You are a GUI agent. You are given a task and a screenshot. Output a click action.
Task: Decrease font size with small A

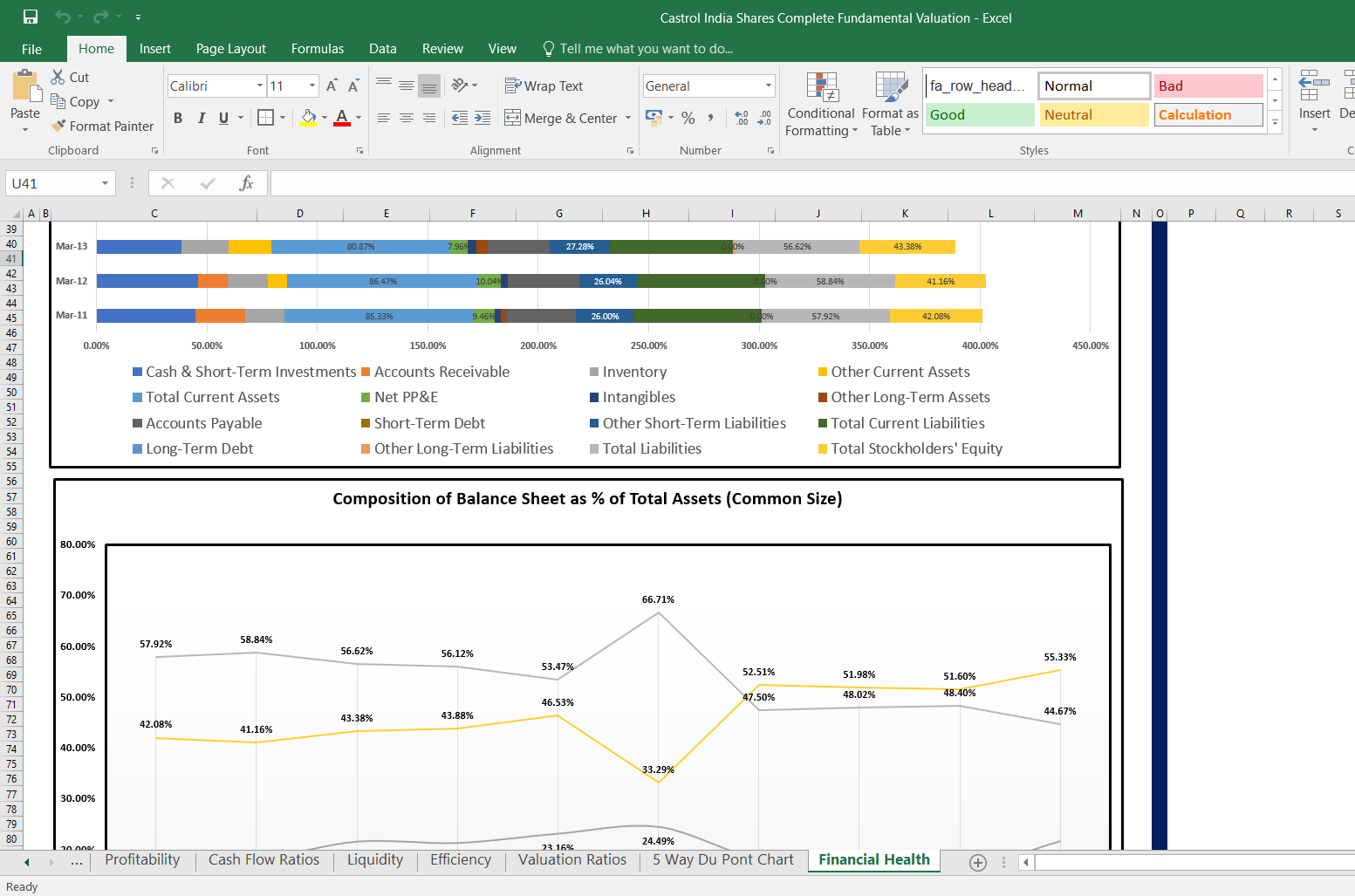(x=353, y=85)
